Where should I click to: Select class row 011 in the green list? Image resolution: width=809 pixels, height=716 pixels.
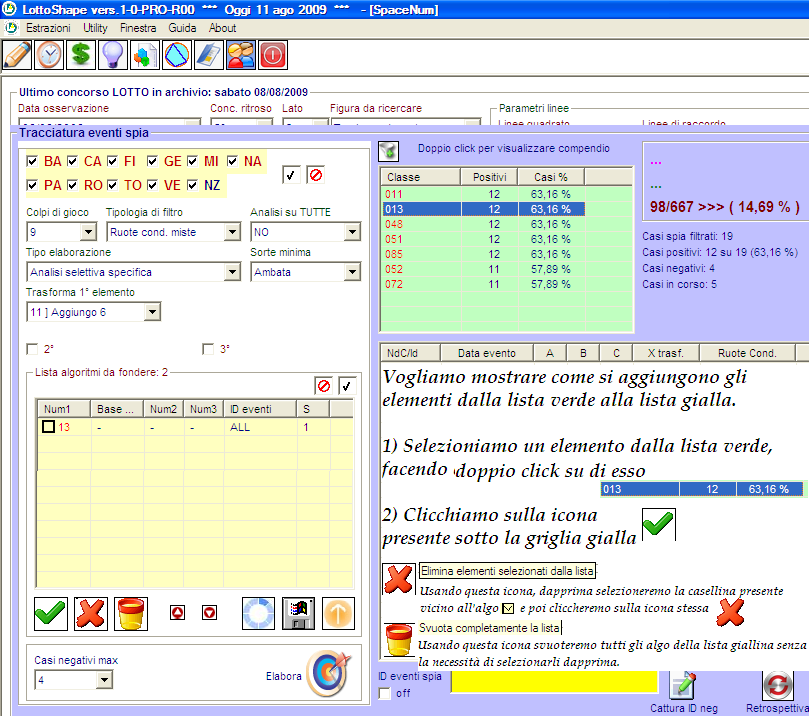[483, 194]
